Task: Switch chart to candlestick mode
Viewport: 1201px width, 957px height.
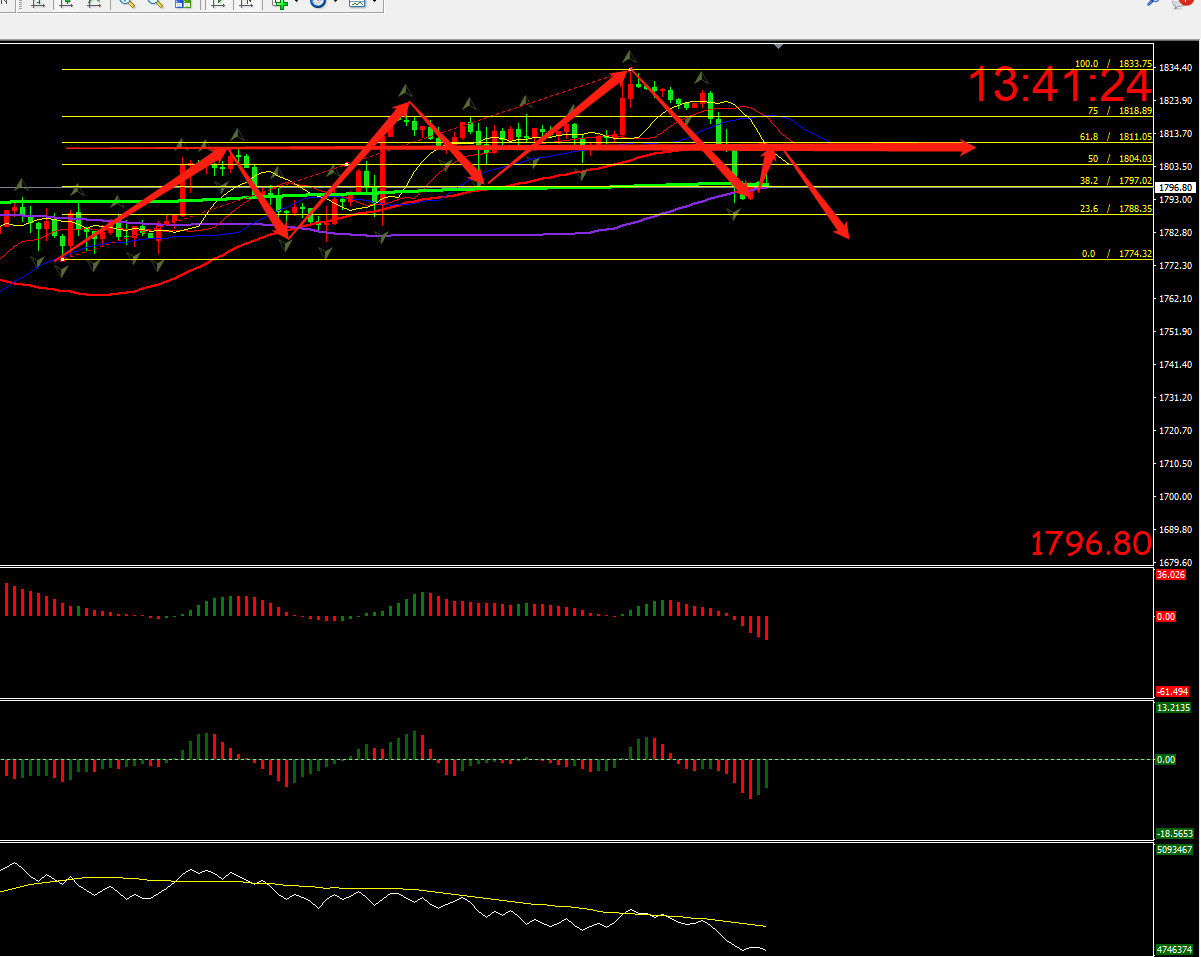Action: click(x=66, y=3)
